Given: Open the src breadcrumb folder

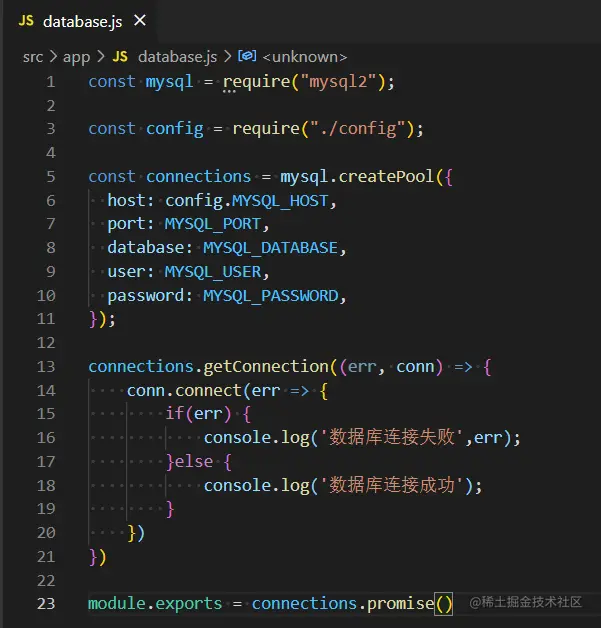Looking at the screenshot, I should pyautogui.click(x=32, y=57).
